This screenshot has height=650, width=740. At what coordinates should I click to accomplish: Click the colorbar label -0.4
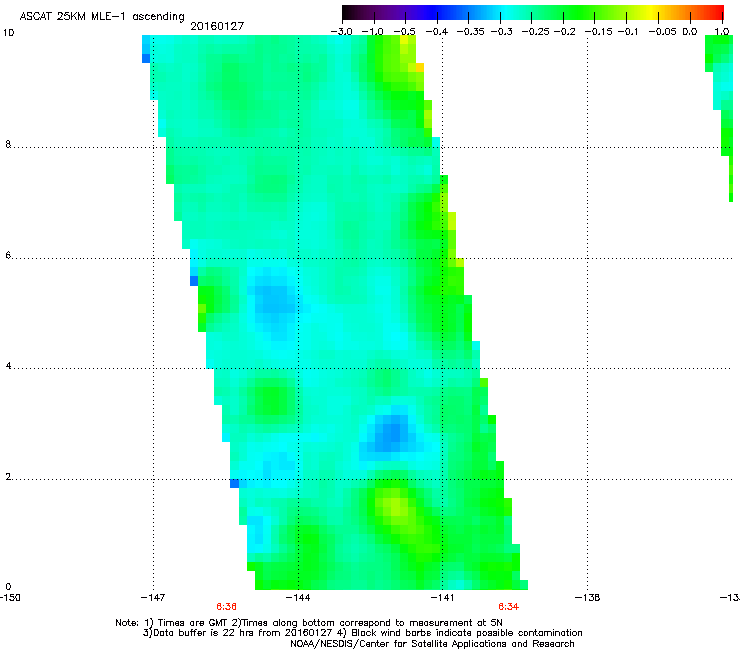[437, 32]
